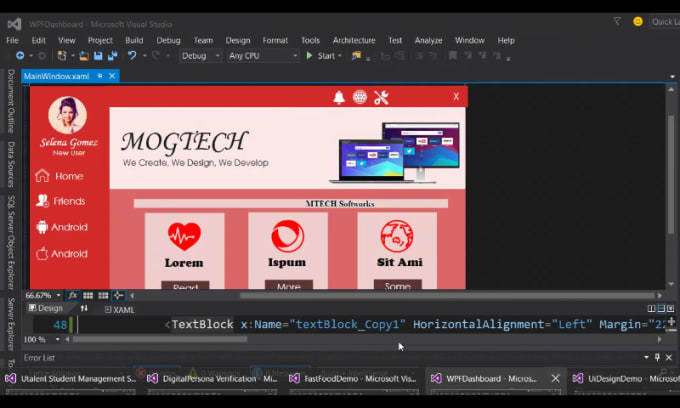680x408 pixels.
Task: Save the current file with disk icon
Action: (x=98, y=55)
